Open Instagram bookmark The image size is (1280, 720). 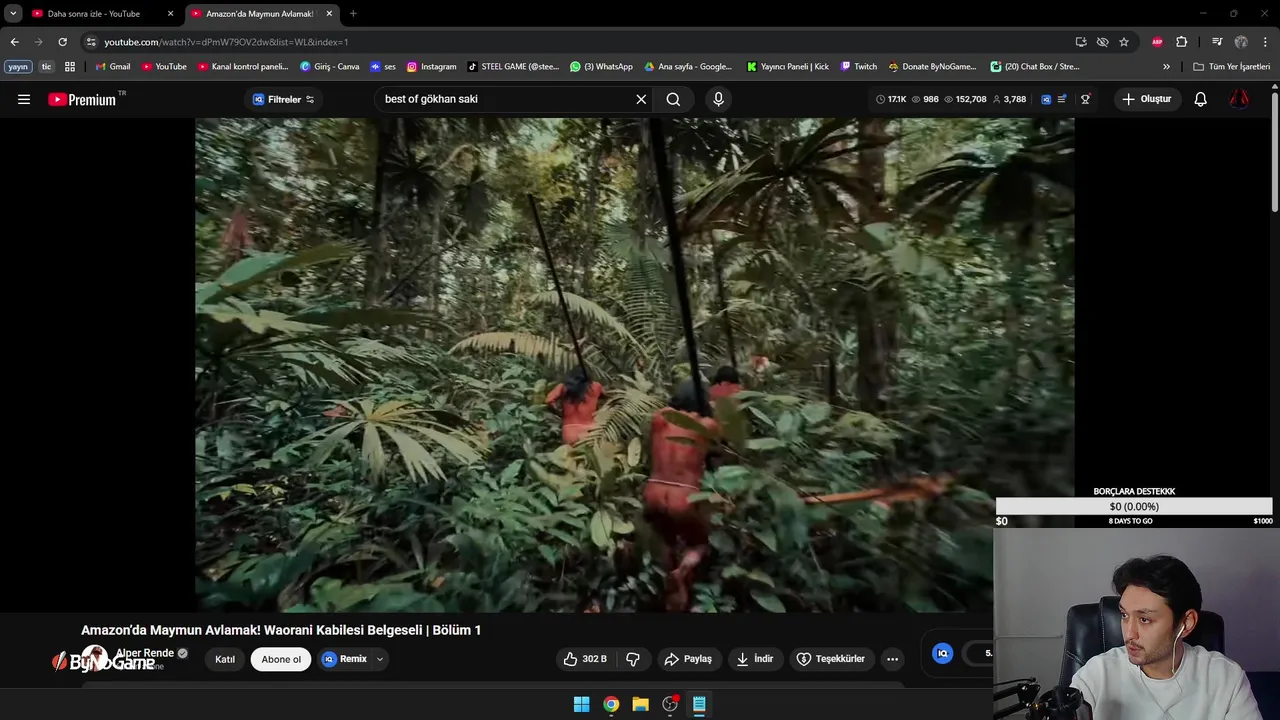[x=431, y=67]
